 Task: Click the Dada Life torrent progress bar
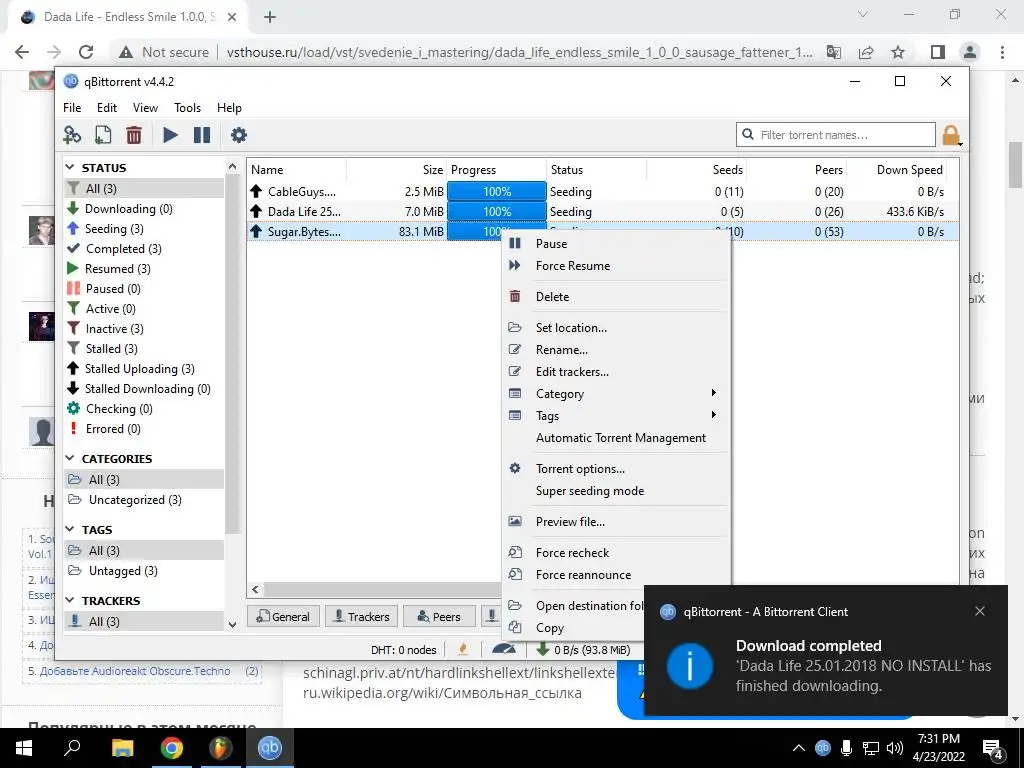(x=496, y=212)
